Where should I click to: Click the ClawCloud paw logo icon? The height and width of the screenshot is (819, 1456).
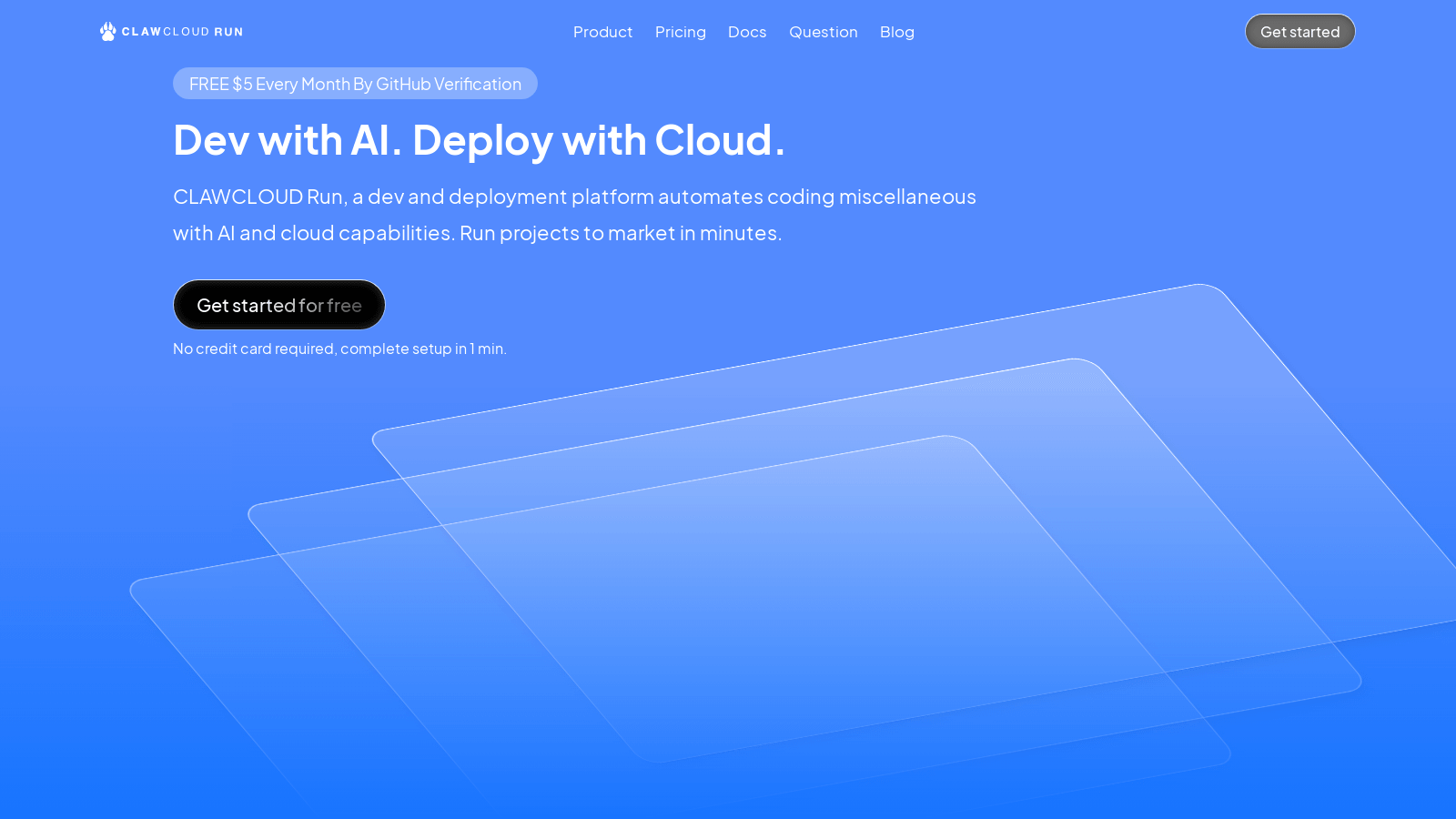point(108,32)
